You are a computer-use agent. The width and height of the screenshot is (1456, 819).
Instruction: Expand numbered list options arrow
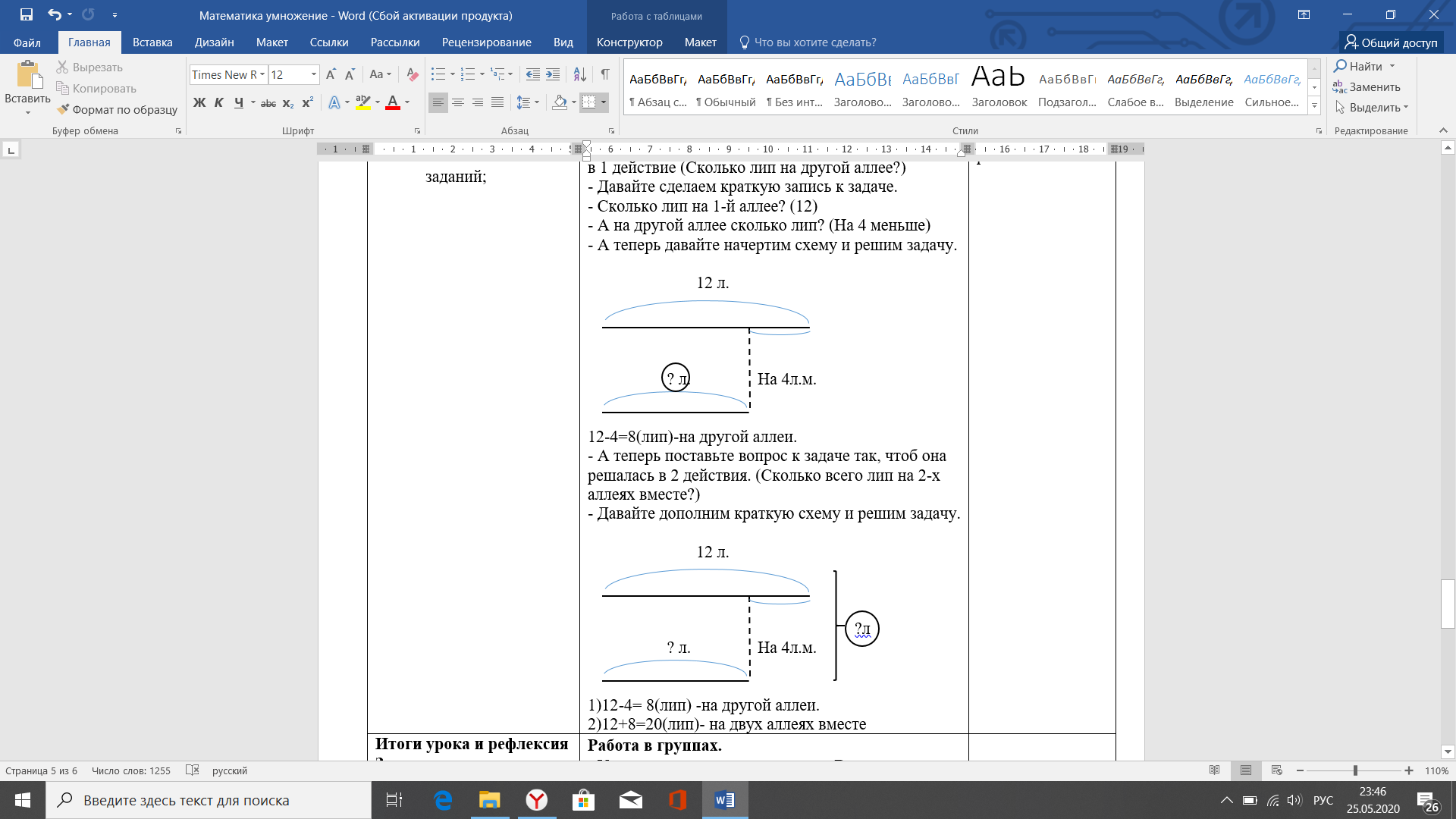pos(482,74)
